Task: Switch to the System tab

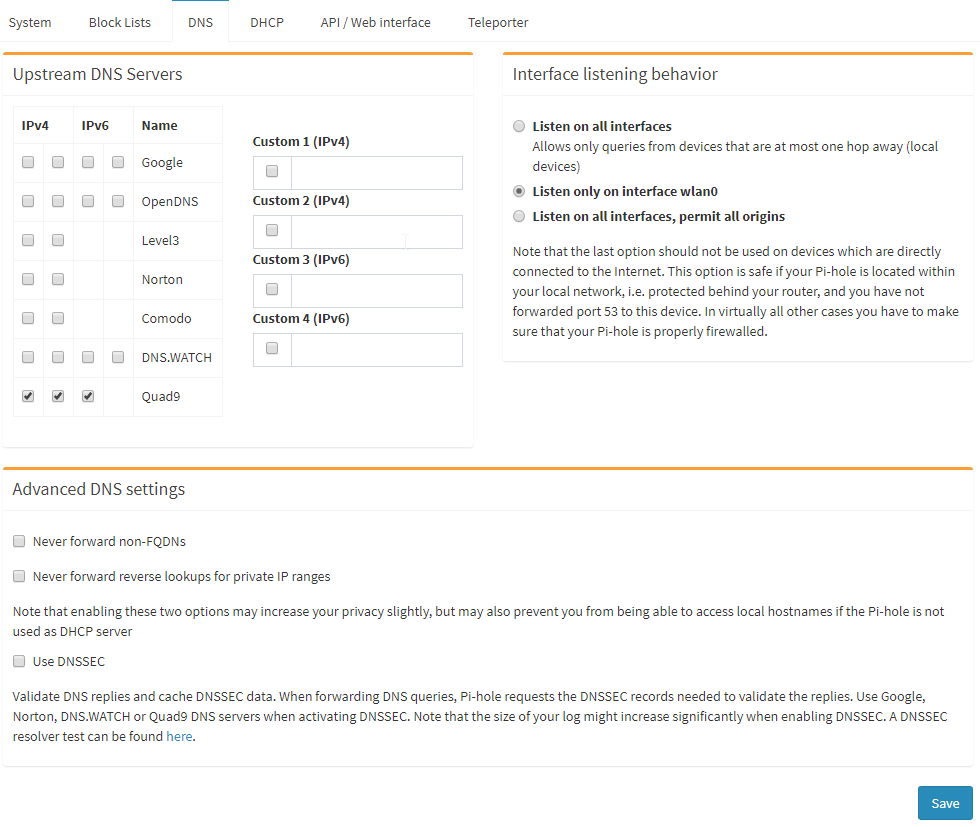Action: coord(30,23)
